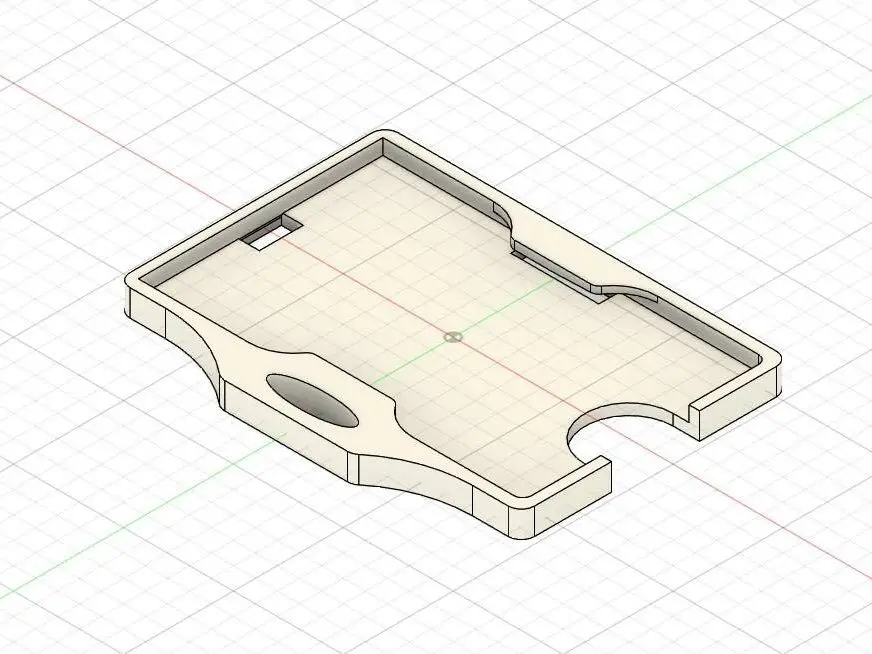Select the origin point marker at model center
The width and height of the screenshot is (872, 654).
[x=454, y=336]
